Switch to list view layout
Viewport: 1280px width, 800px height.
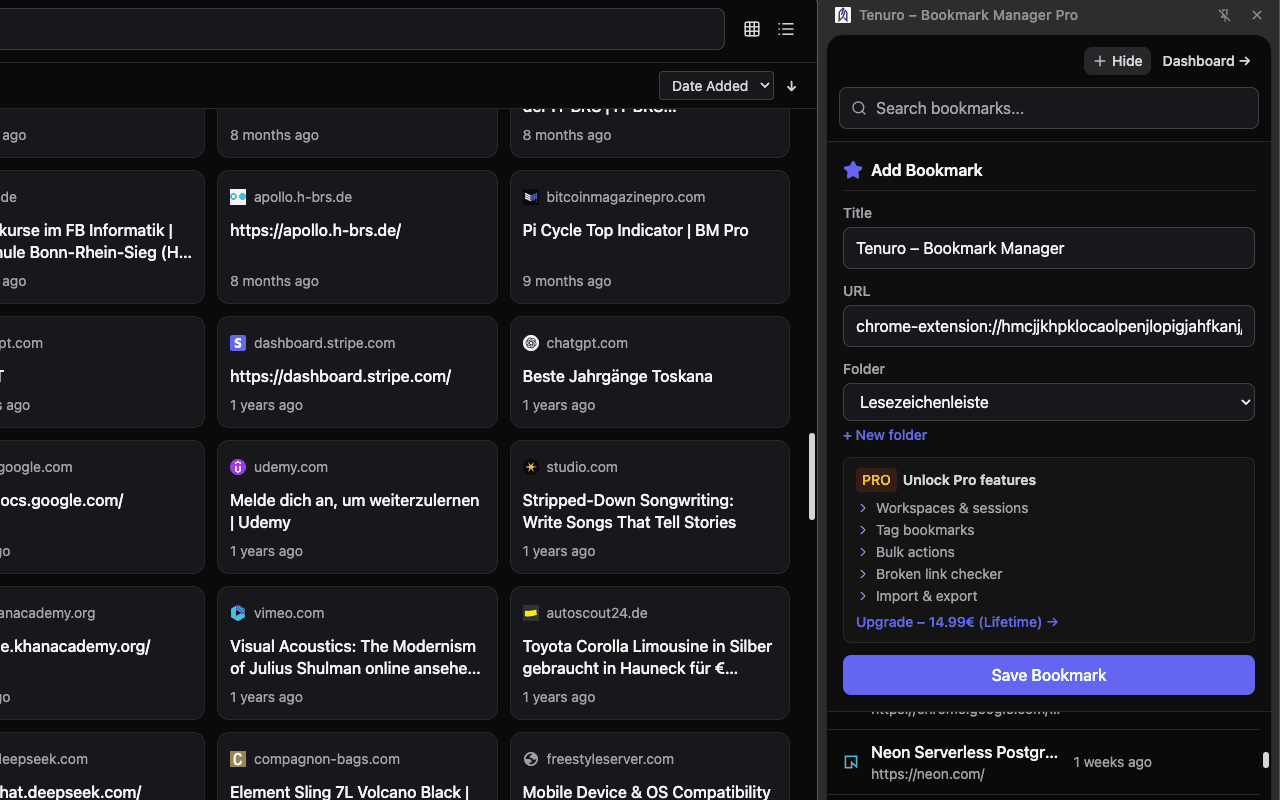(x=786, y=29)
